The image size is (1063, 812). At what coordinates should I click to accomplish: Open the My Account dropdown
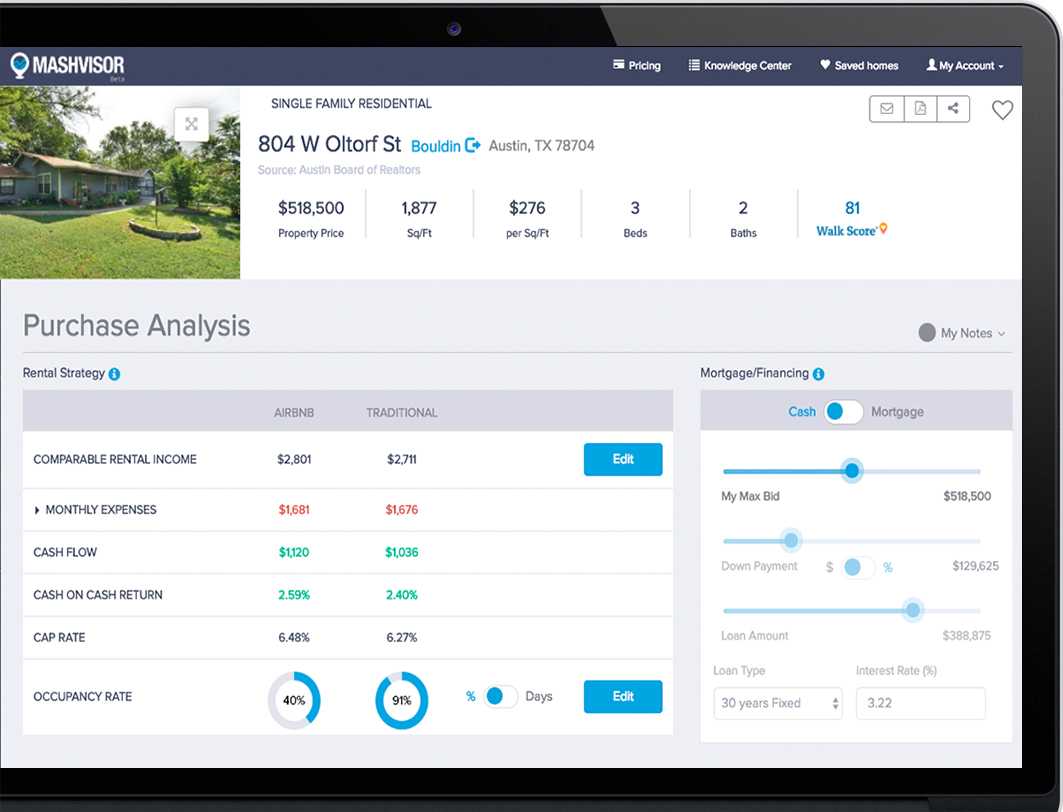[x=964, y=66]
